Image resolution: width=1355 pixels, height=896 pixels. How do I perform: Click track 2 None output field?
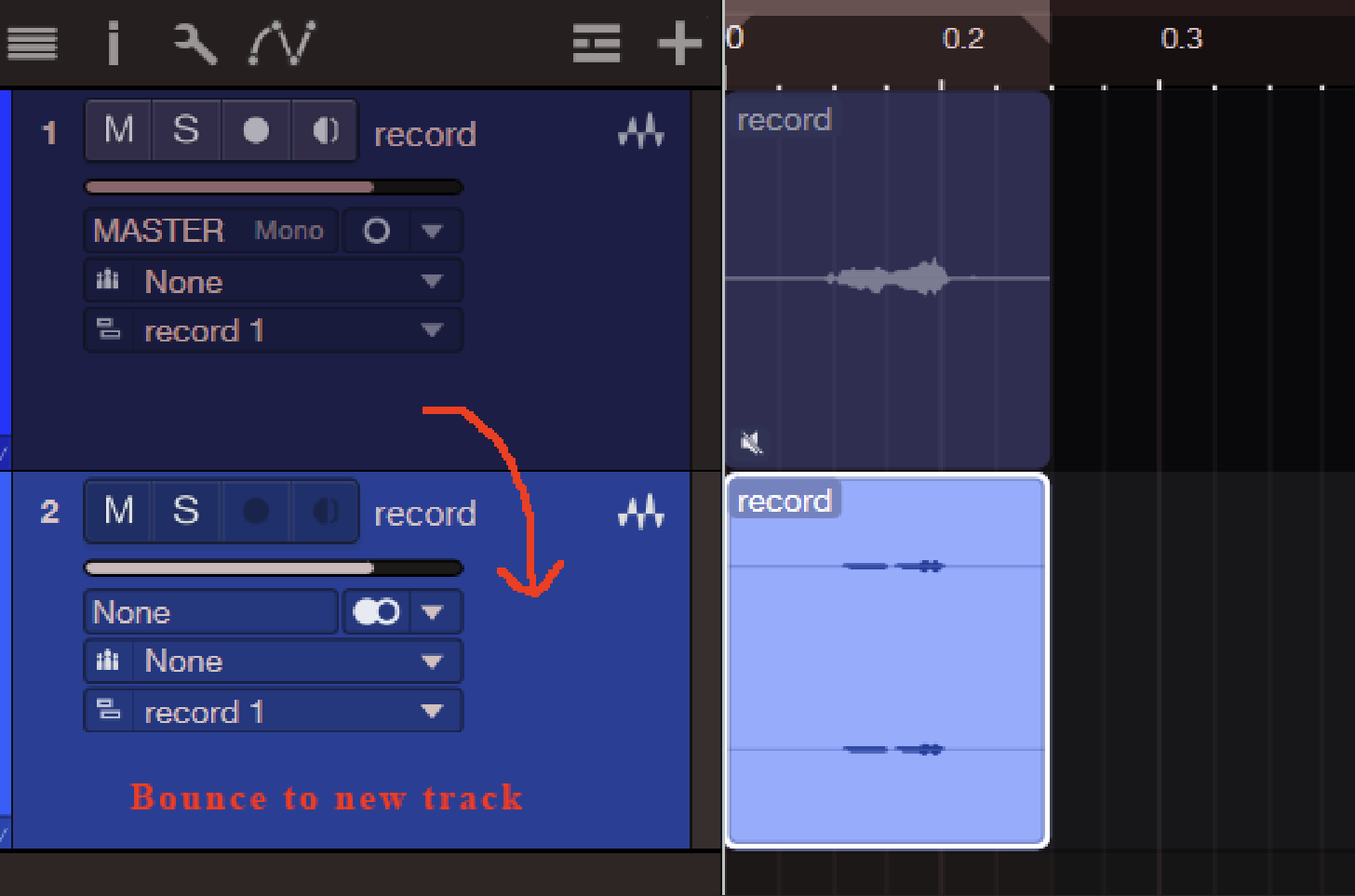tap(211, 611)
